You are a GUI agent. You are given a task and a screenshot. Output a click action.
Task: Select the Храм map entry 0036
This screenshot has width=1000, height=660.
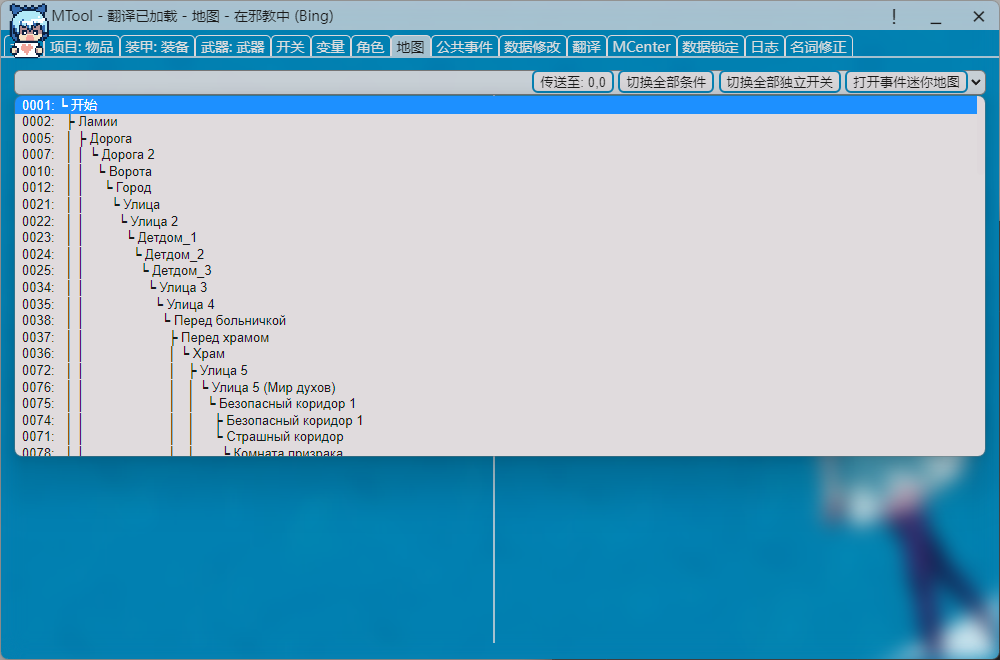click(x=208, y=354)
